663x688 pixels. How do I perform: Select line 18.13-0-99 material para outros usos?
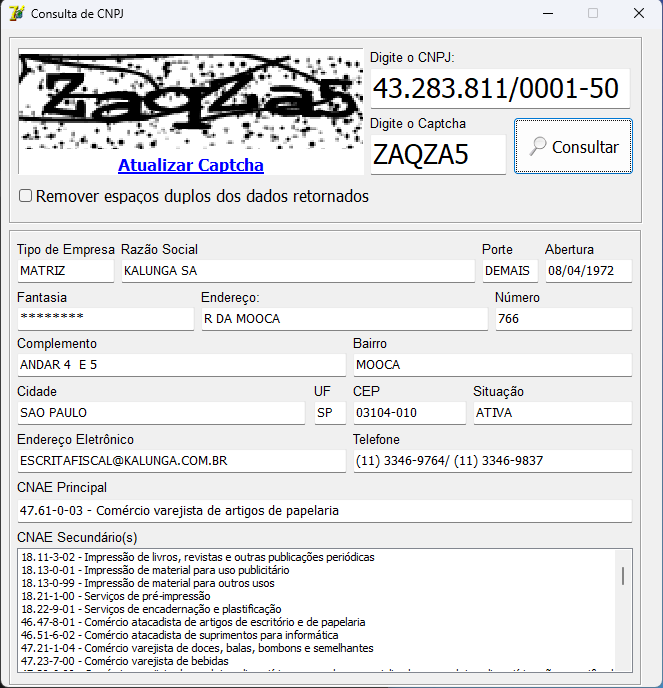148,583
